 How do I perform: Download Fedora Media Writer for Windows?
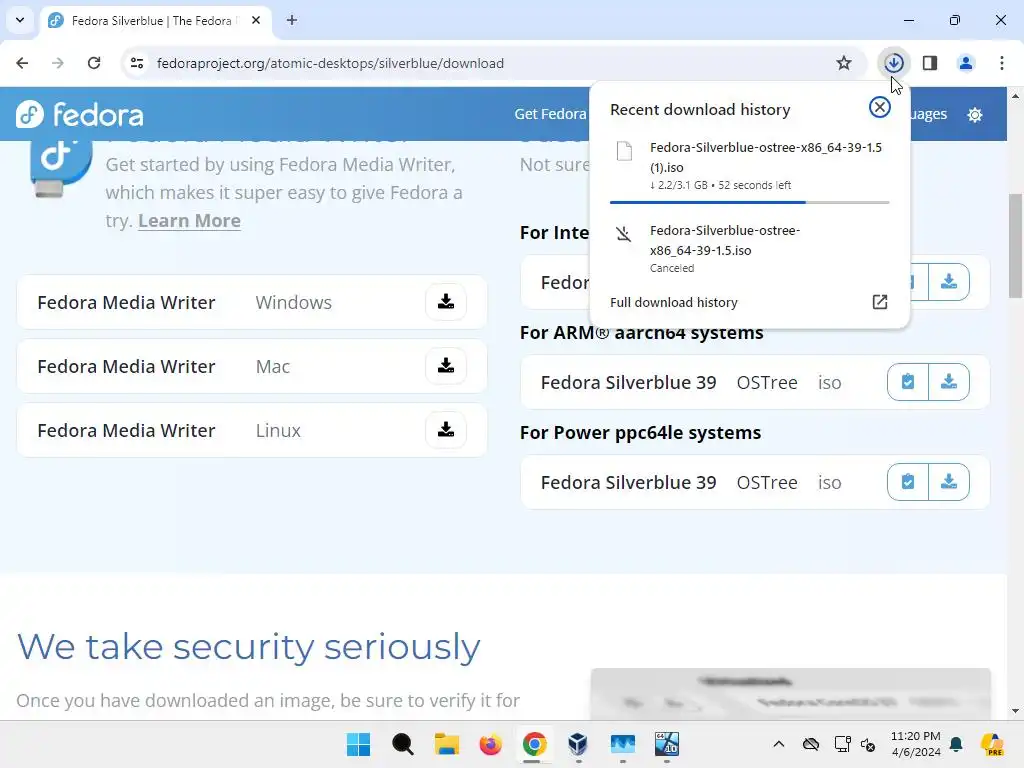click(x=446, y=302)
